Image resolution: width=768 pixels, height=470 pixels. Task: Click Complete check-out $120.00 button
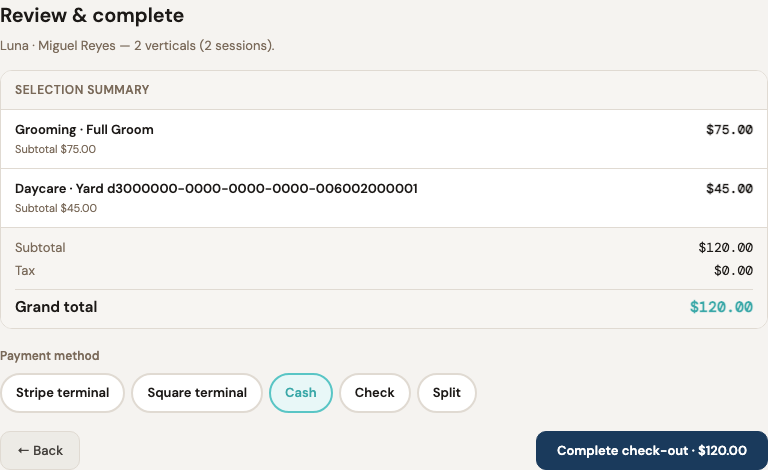pyautogui.click(x=652, y=450)
